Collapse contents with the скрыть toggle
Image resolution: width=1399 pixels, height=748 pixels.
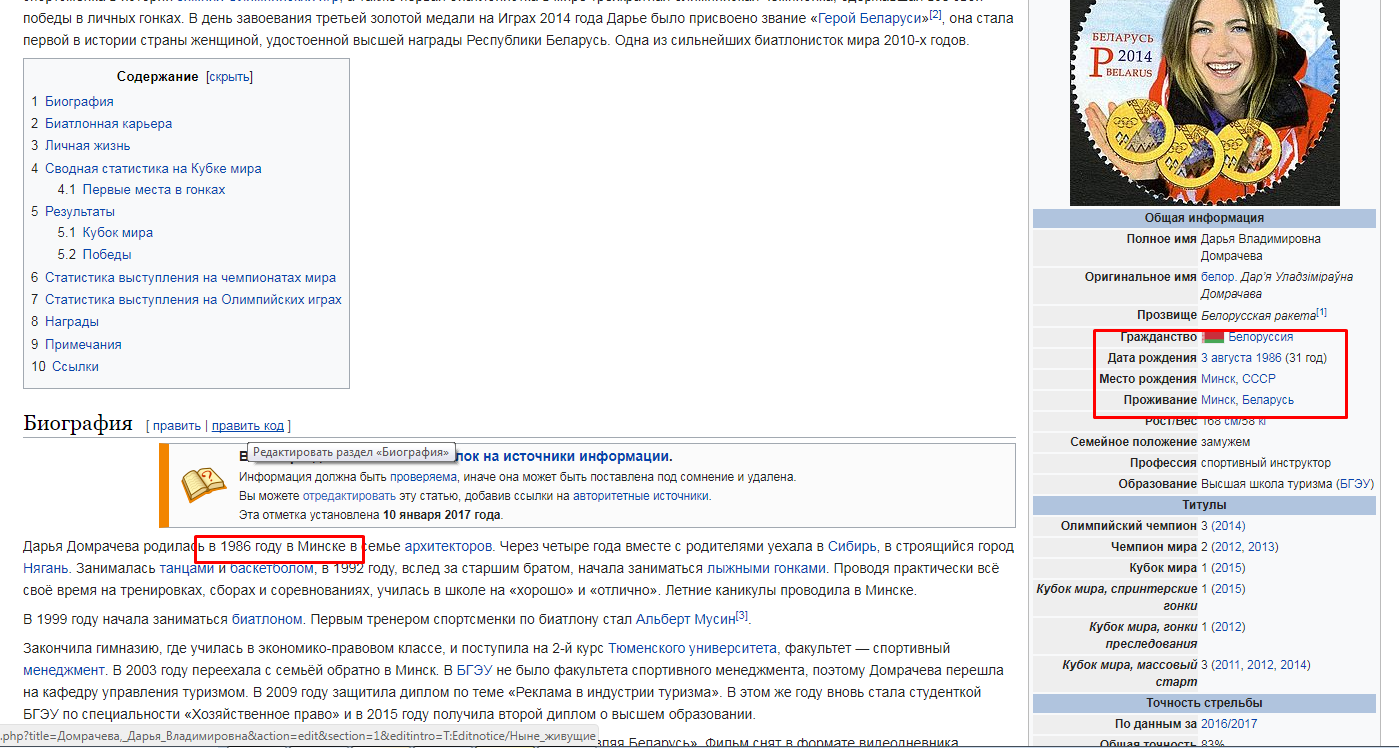[x=230, y=77]
